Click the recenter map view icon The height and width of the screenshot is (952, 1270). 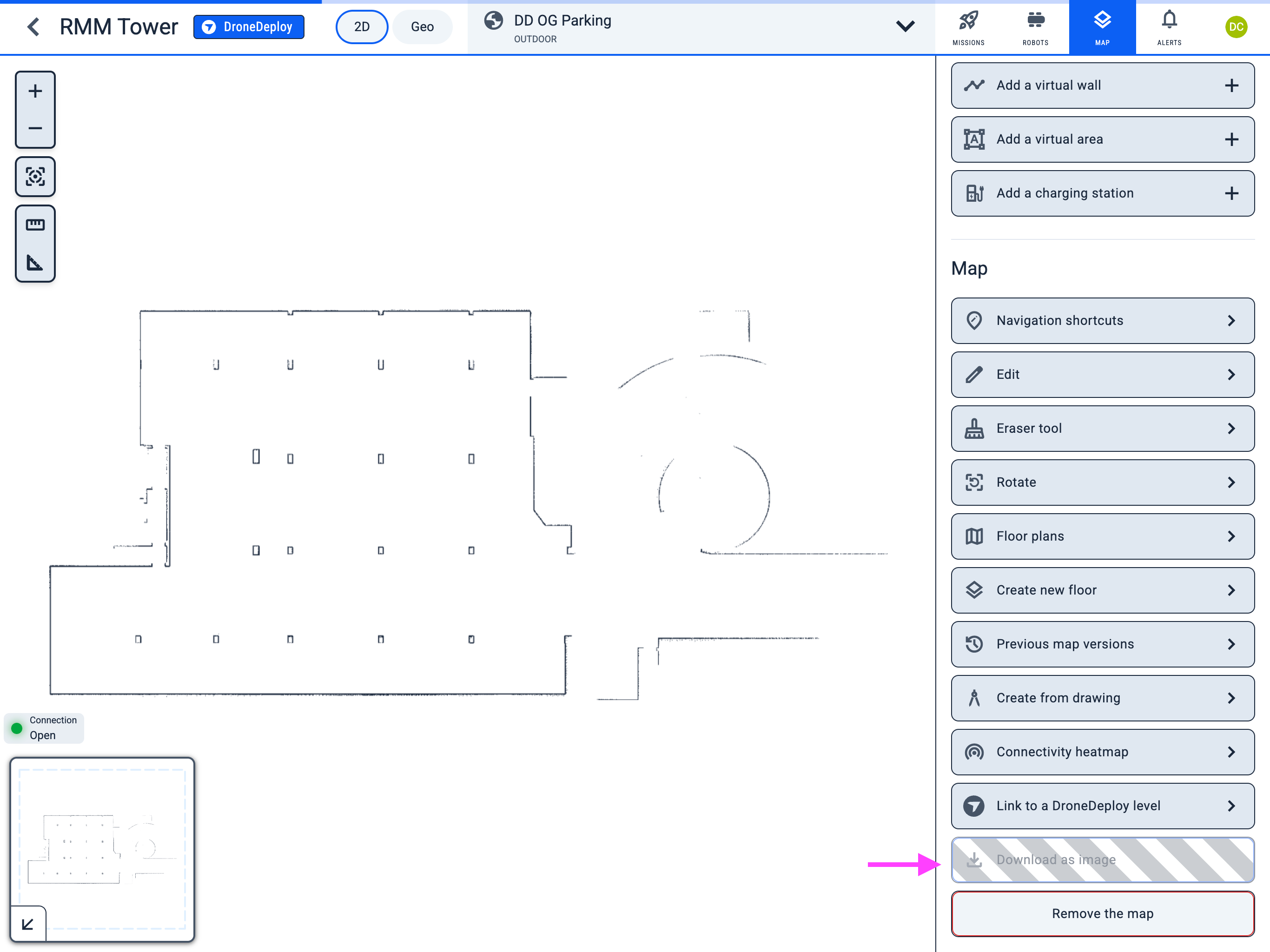click(35, 177)
